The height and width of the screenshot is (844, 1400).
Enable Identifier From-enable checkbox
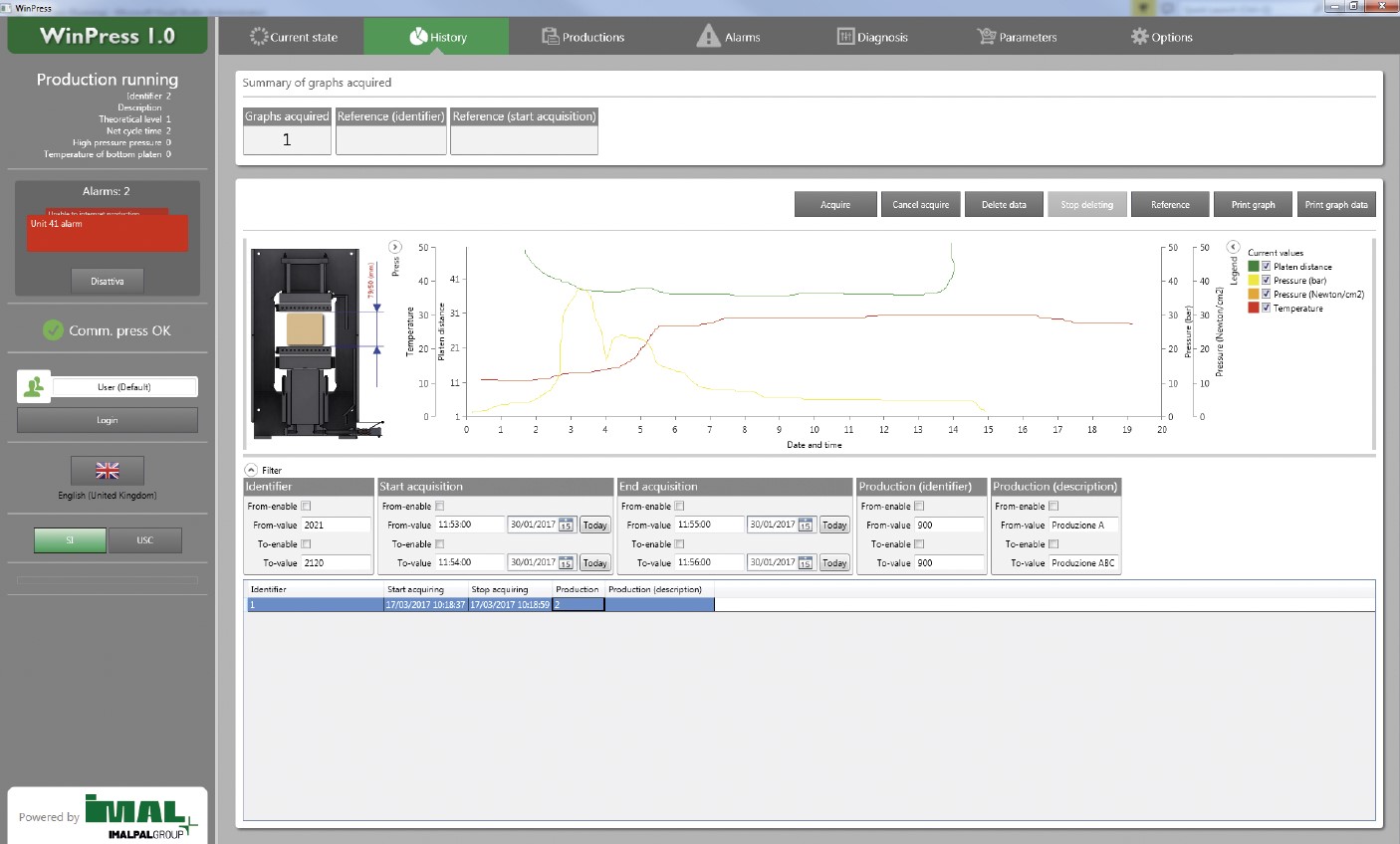[307, 506]
